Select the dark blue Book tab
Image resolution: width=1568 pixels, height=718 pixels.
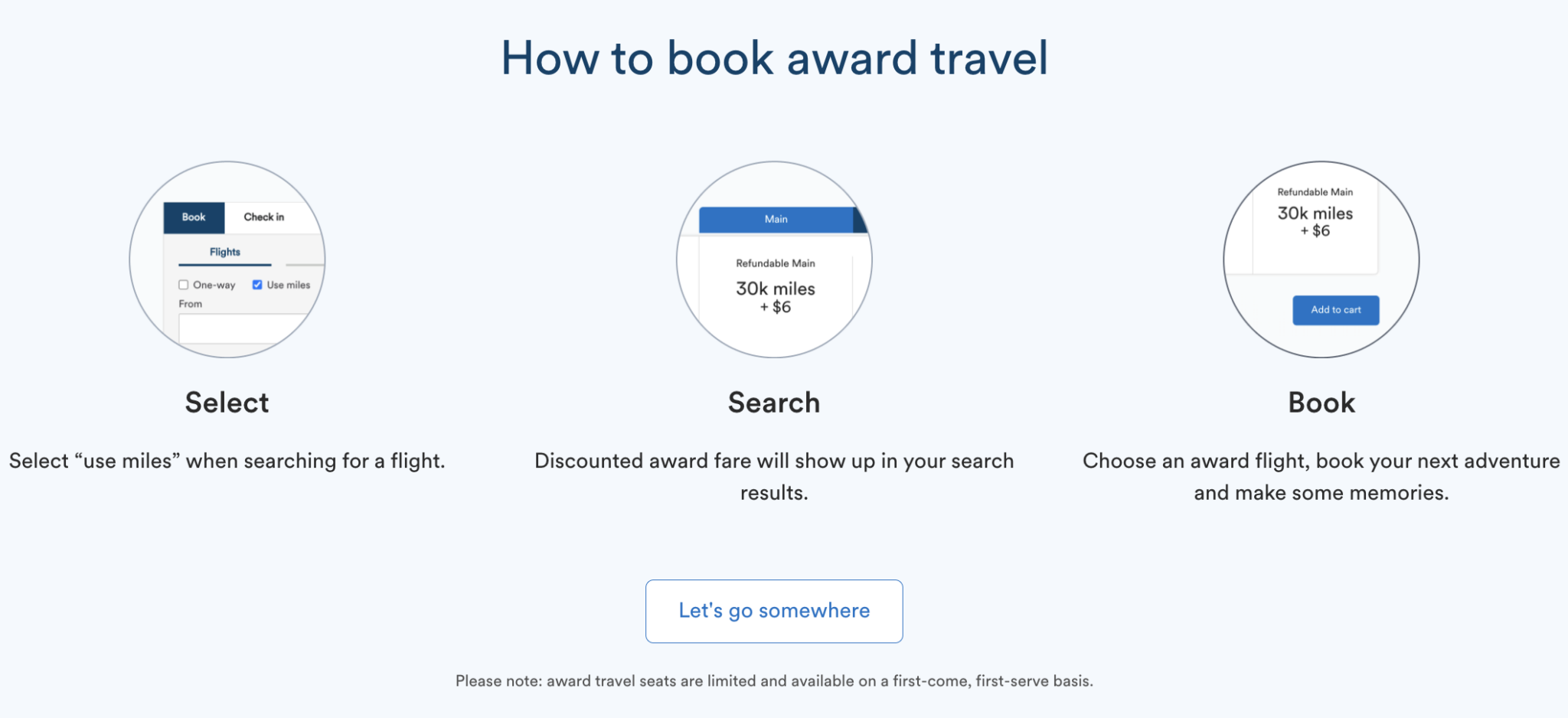[x=194, y=217]
